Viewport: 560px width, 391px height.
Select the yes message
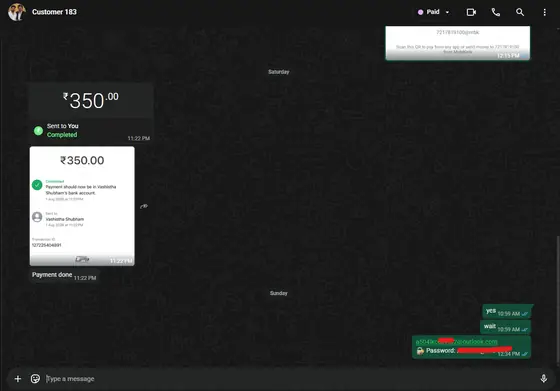tap(507, 311)
